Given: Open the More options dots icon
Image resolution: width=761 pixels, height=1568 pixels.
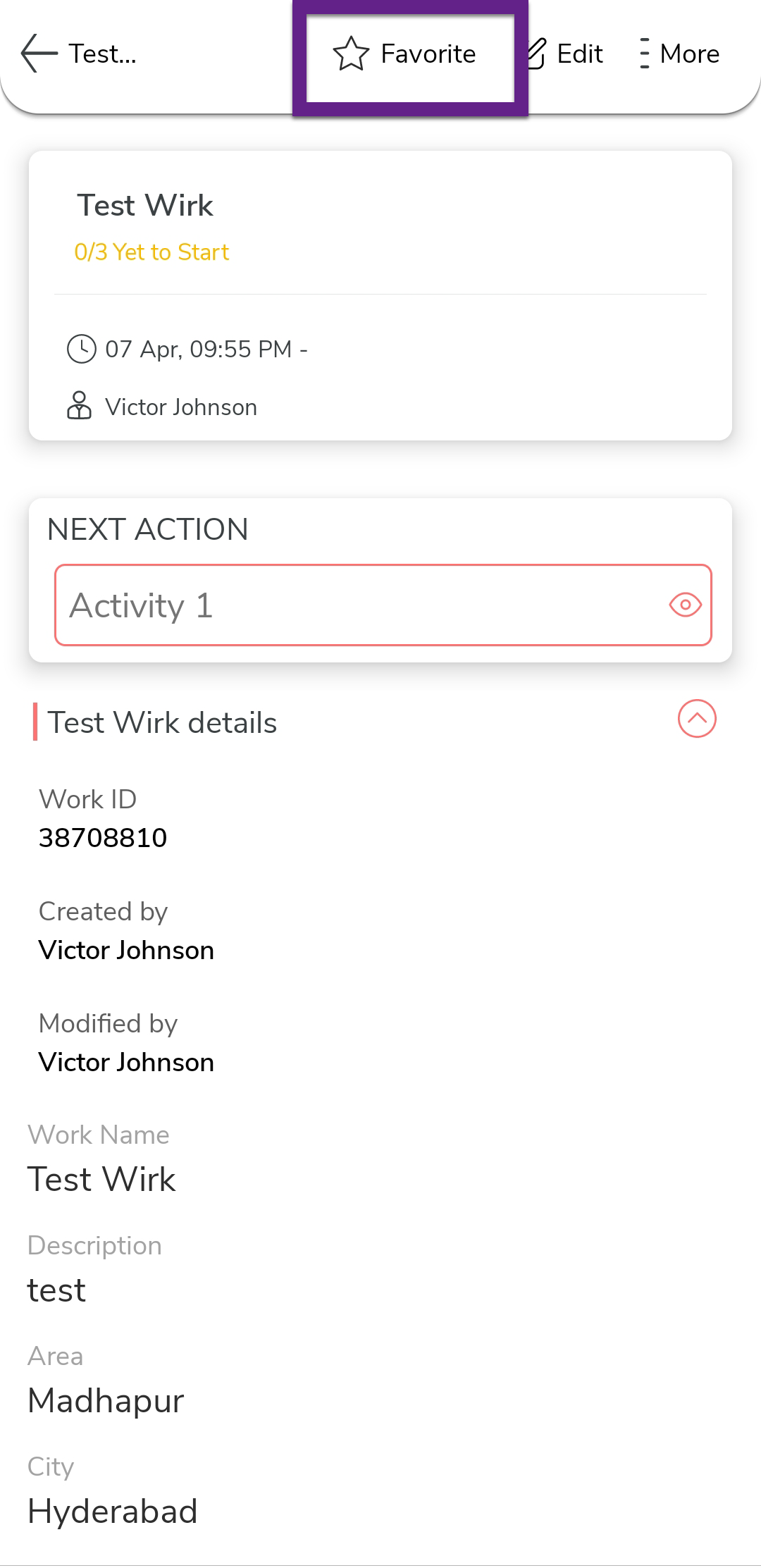Looking at the screenshot, I should point(644,54).
